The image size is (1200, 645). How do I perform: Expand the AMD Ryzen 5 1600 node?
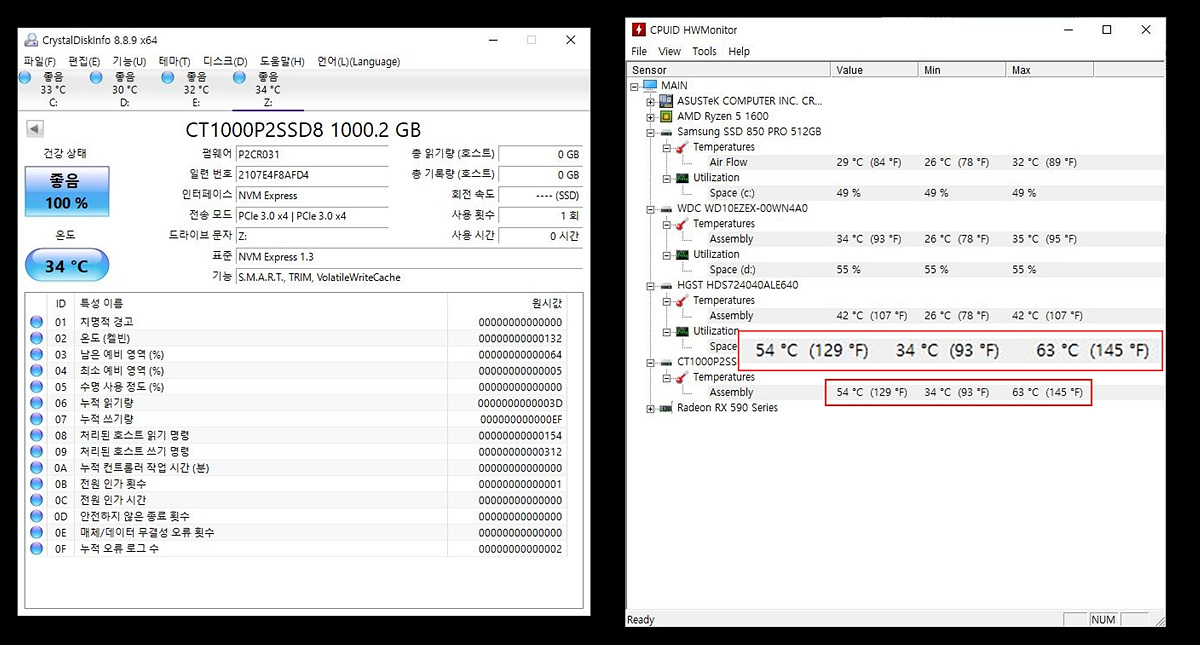pyautogui.click(x=651, y=116)
